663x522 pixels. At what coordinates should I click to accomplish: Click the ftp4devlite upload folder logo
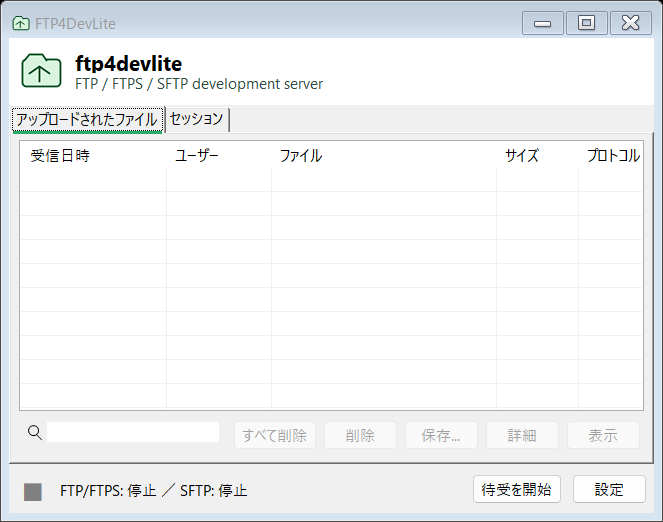coord(41,71)
